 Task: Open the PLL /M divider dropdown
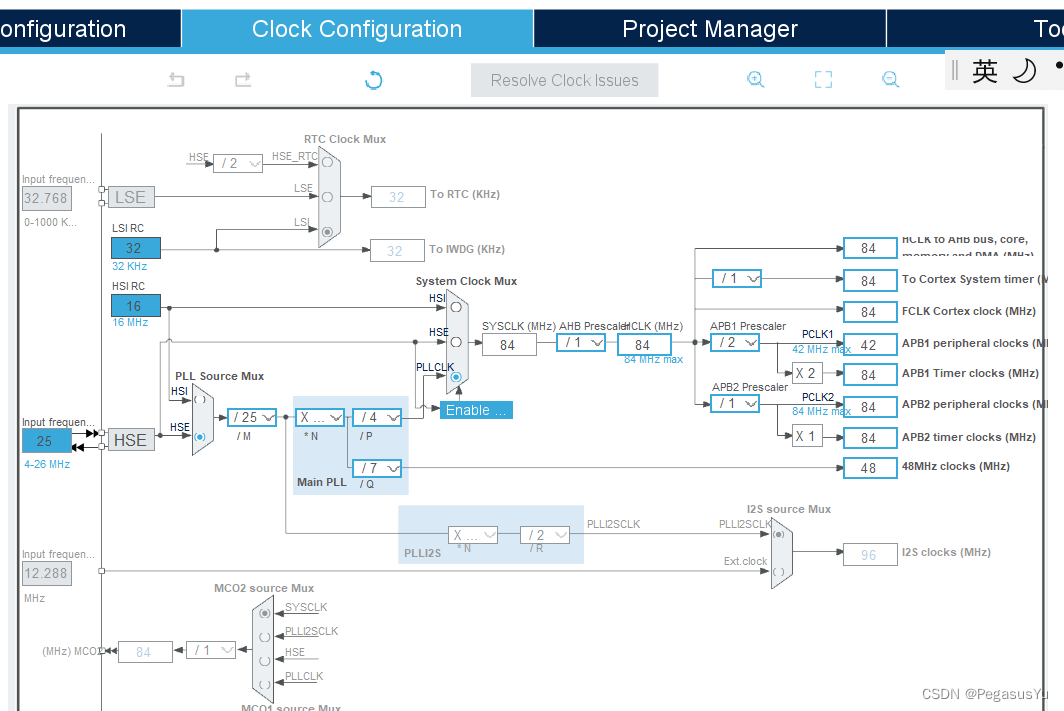(x=251, y=417)
